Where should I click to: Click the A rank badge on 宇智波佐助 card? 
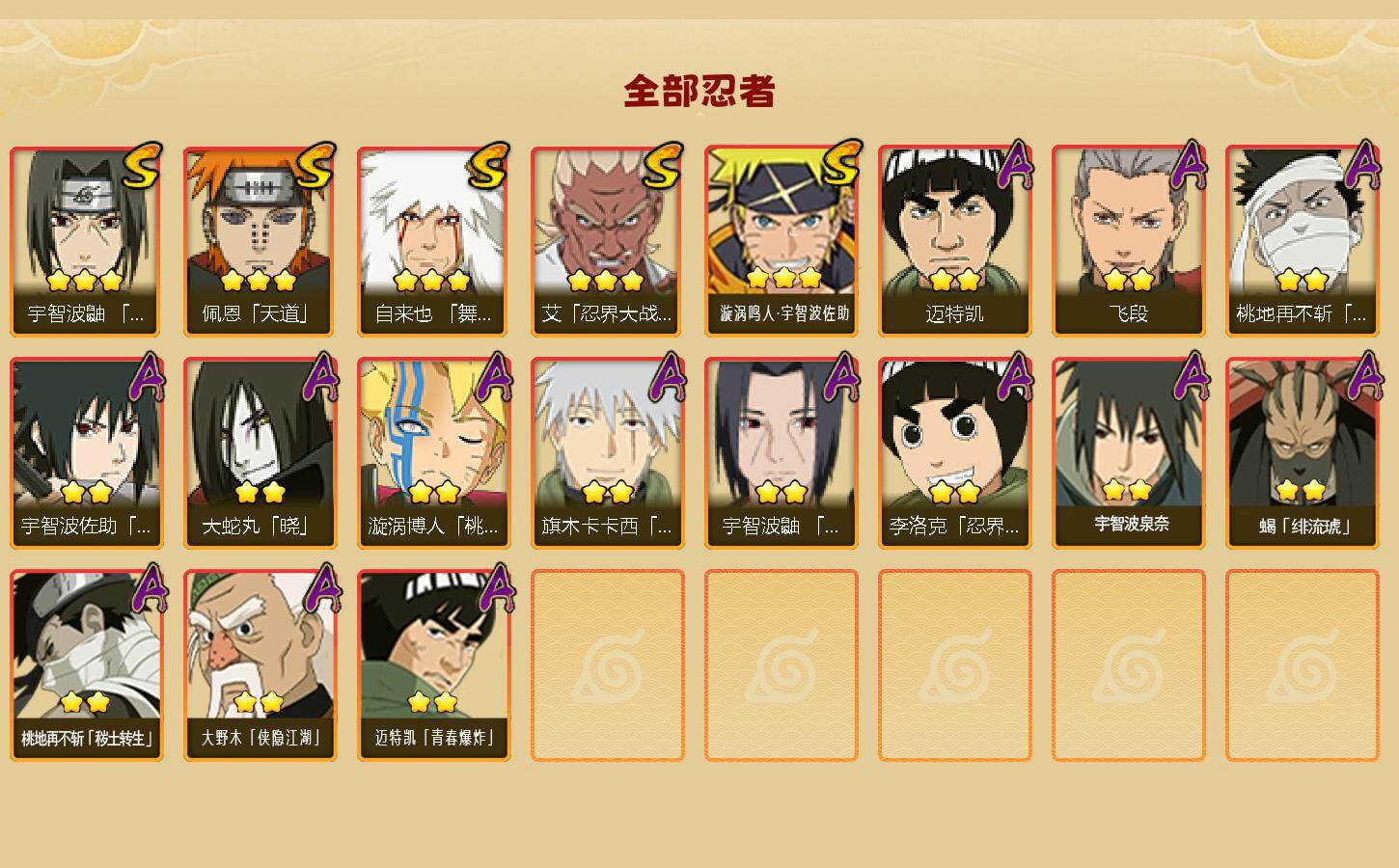coord(147,376)
